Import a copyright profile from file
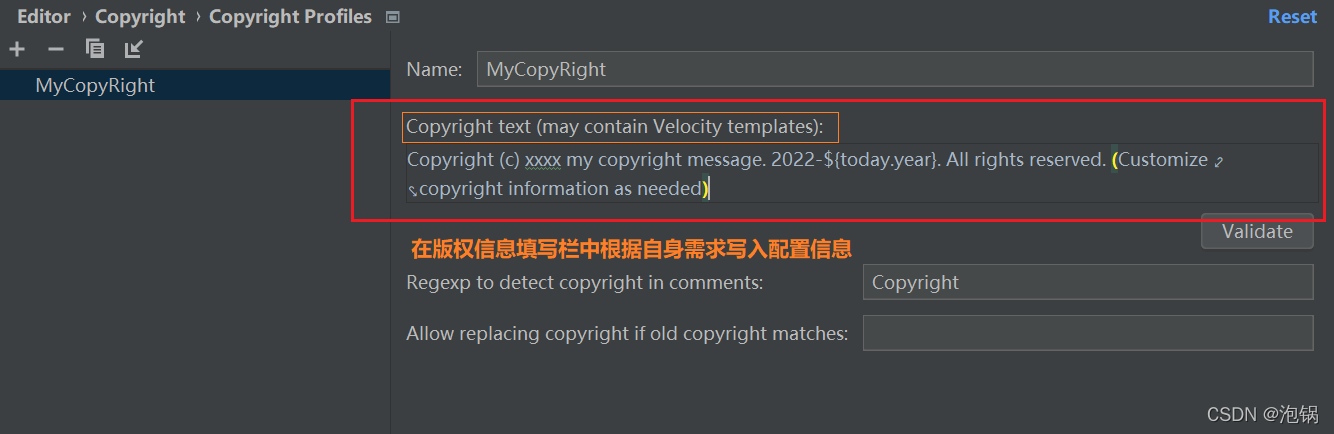1334x434 pixels. (x=134, y=49)
